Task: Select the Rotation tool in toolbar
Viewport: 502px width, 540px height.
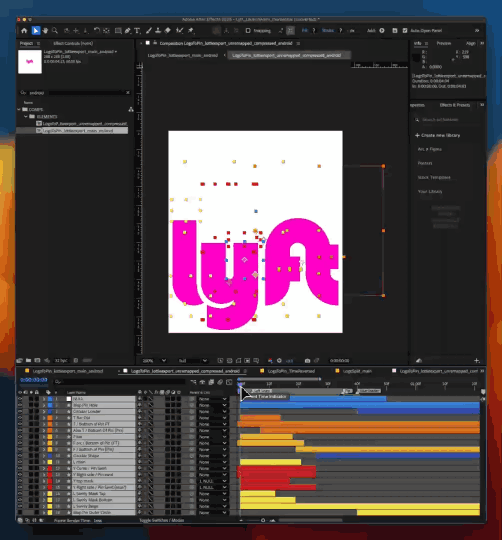Action: [97, 31]
